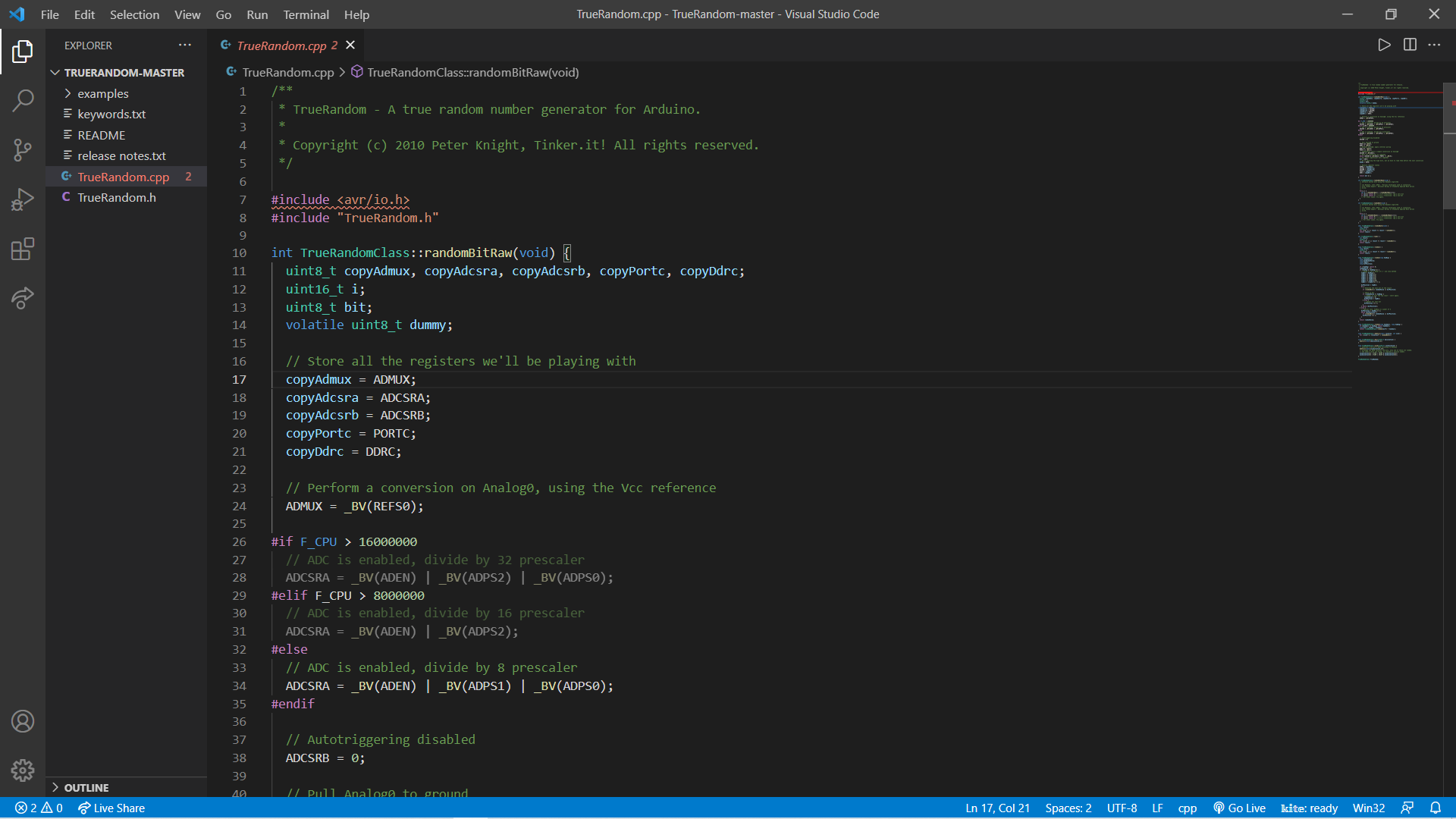1456x819 pixels.
Task: Show notifications via bell icon
Action: coord(1436,808)
